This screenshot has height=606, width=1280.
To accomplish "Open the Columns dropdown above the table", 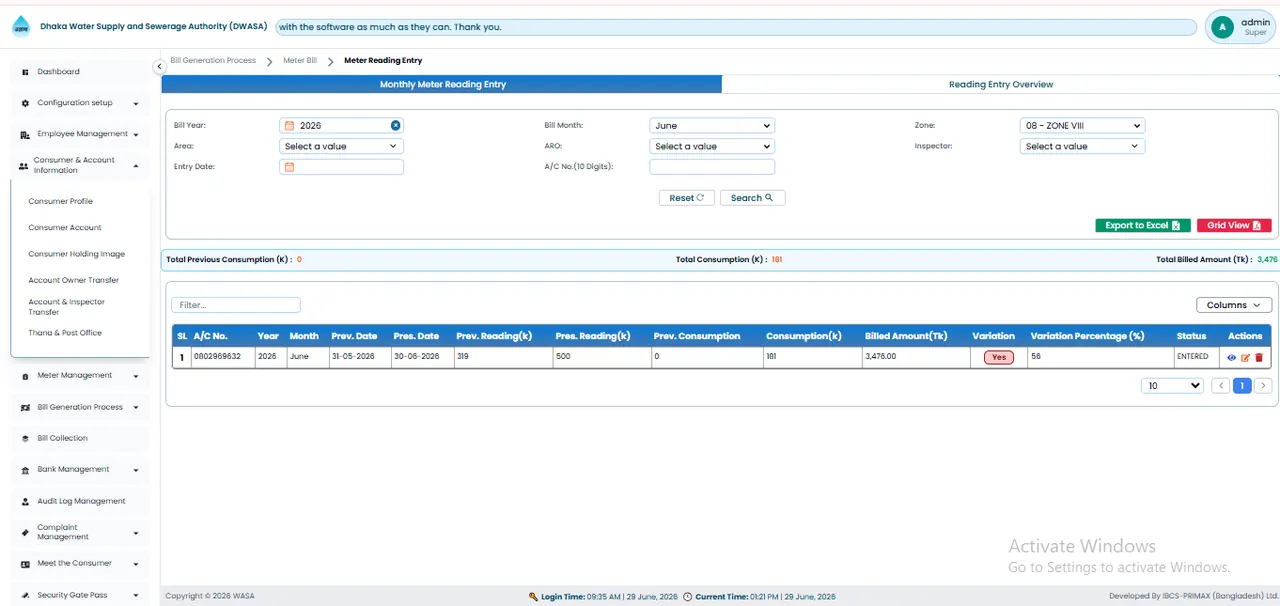I will (x=1234, y=305).
